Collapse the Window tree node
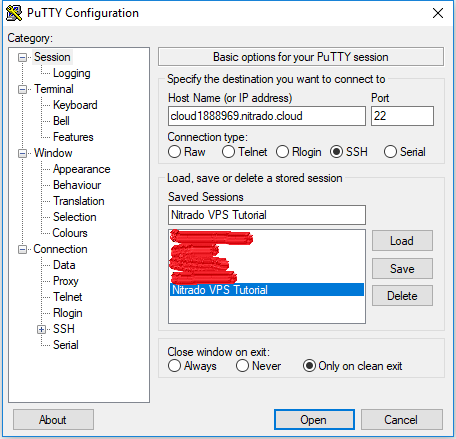The image size is (456, 439). coord(22,154)
